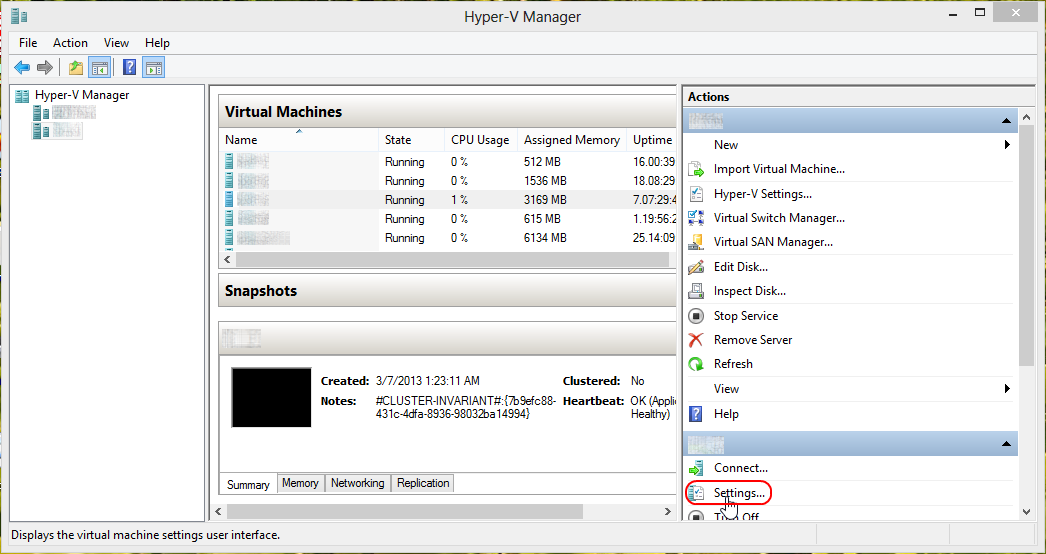The height and width of the screenshot is (554, 1046).
Task: Open Hyper-V Settings... action
Action: pyautogui.click(x=762, y=194)
